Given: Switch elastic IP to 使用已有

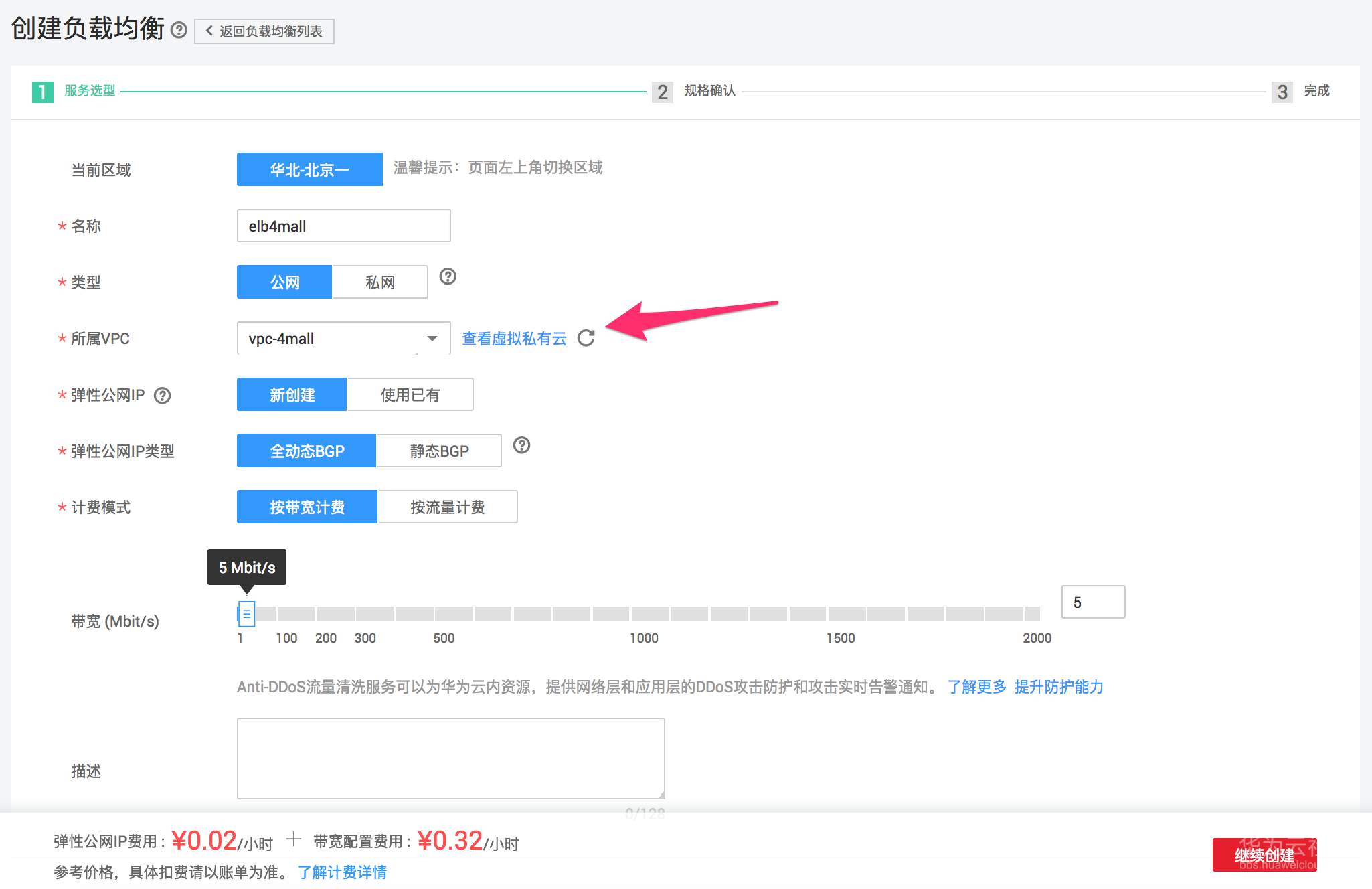Looking at the screenshot, I should 410,394.
